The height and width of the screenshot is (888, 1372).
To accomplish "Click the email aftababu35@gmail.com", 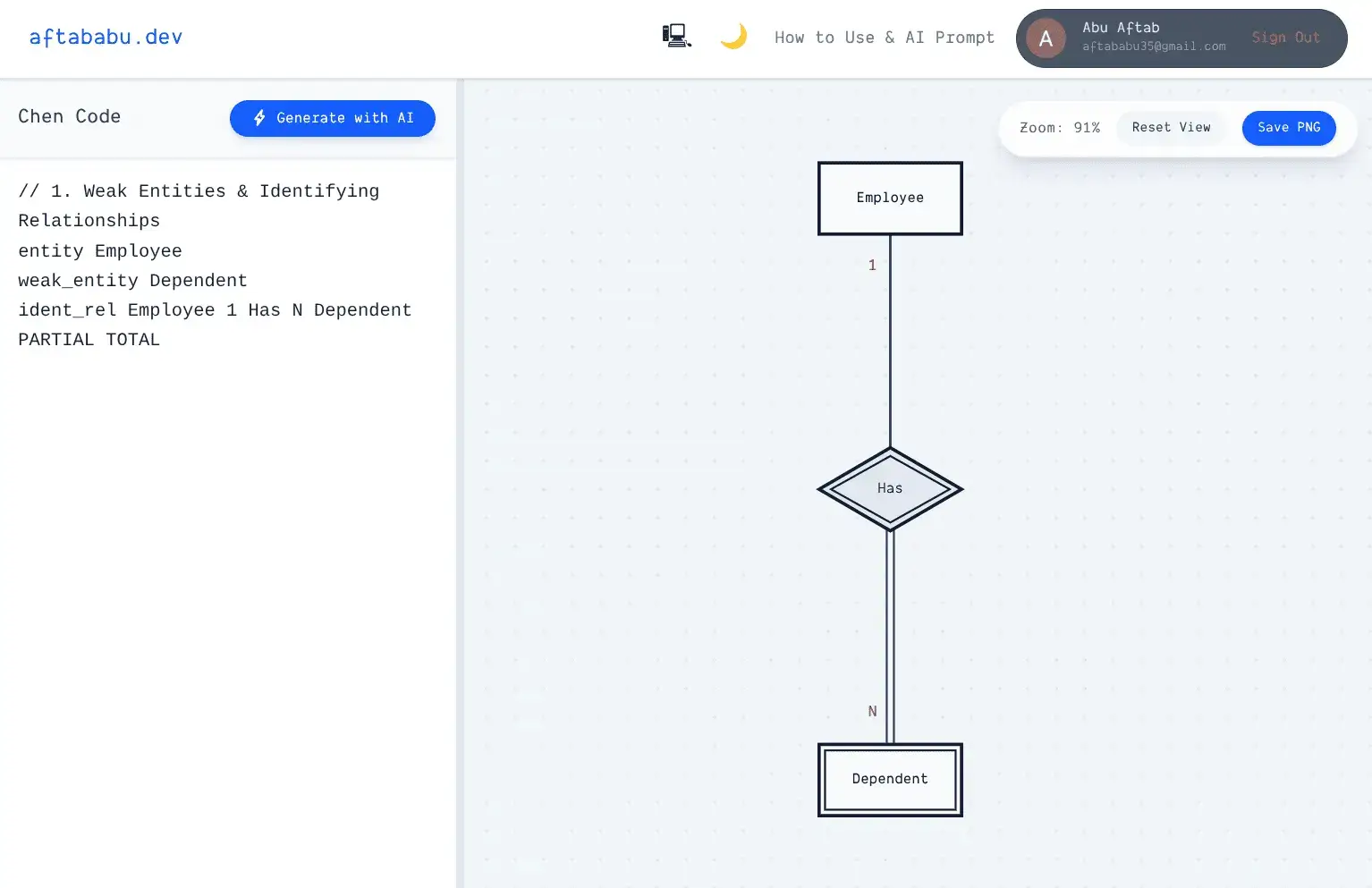I will pos(1154,47).
